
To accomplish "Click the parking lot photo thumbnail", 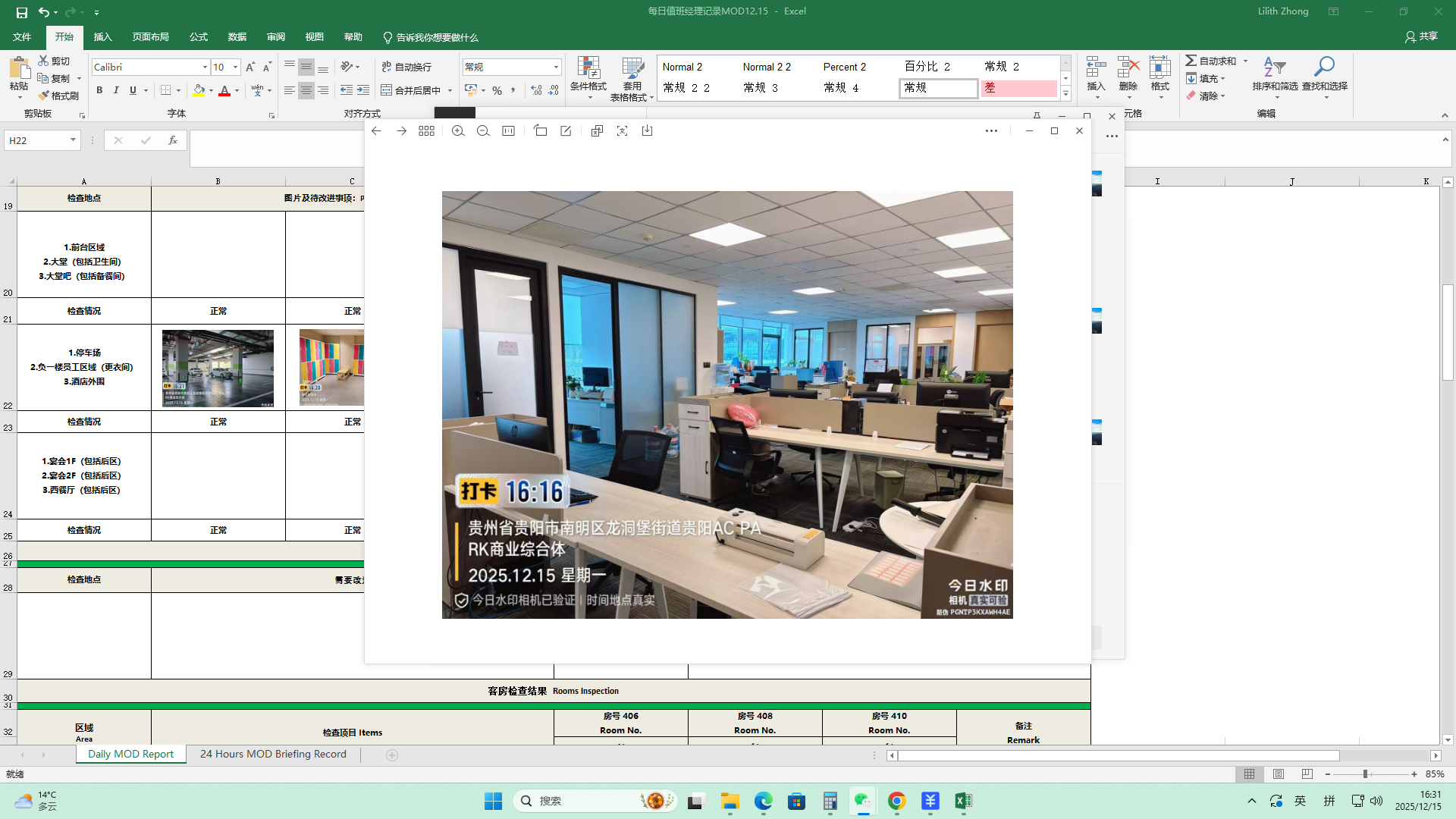I will click(218, 369).
